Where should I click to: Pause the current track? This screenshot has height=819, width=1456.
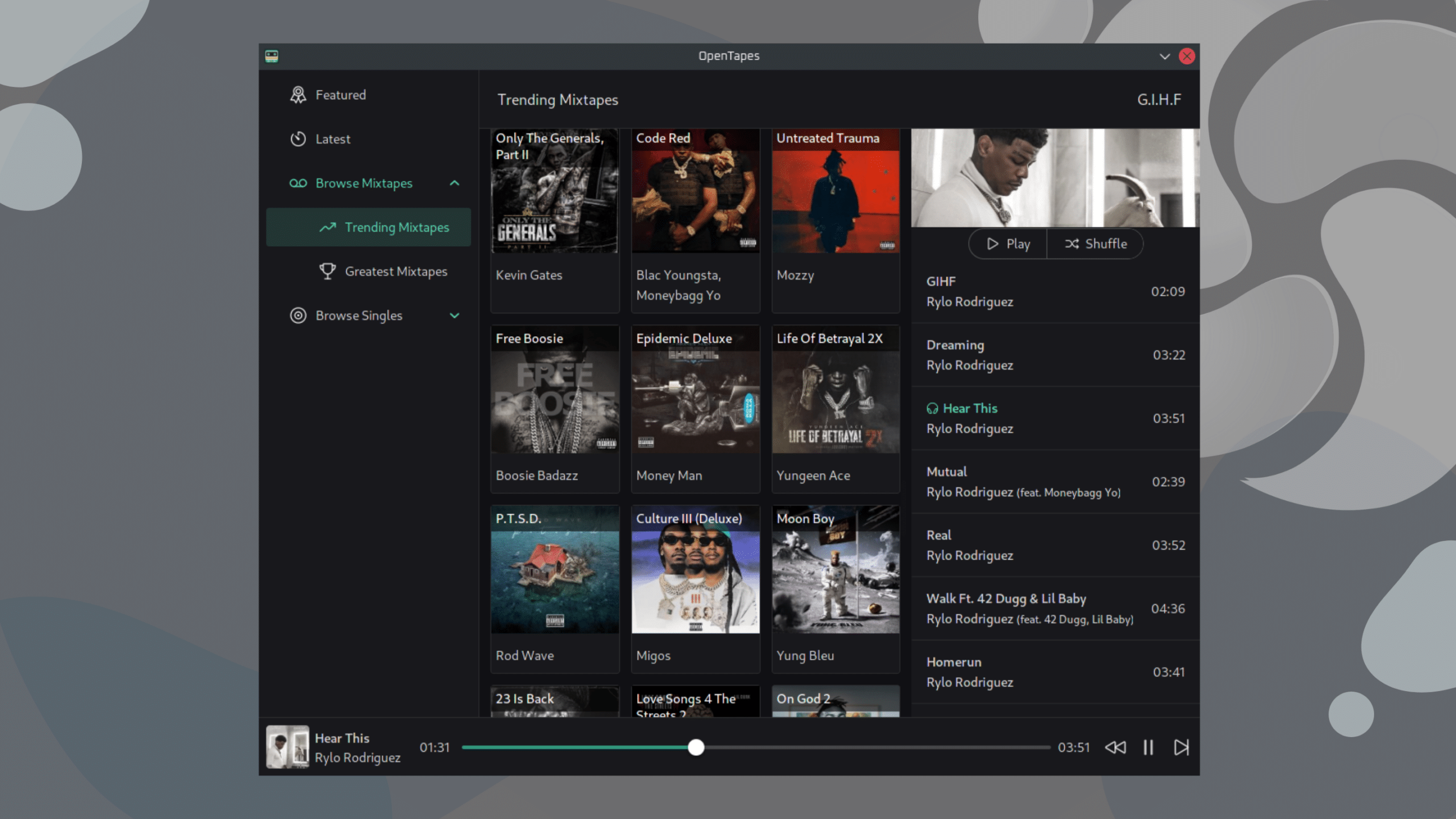pos(1148,747)
